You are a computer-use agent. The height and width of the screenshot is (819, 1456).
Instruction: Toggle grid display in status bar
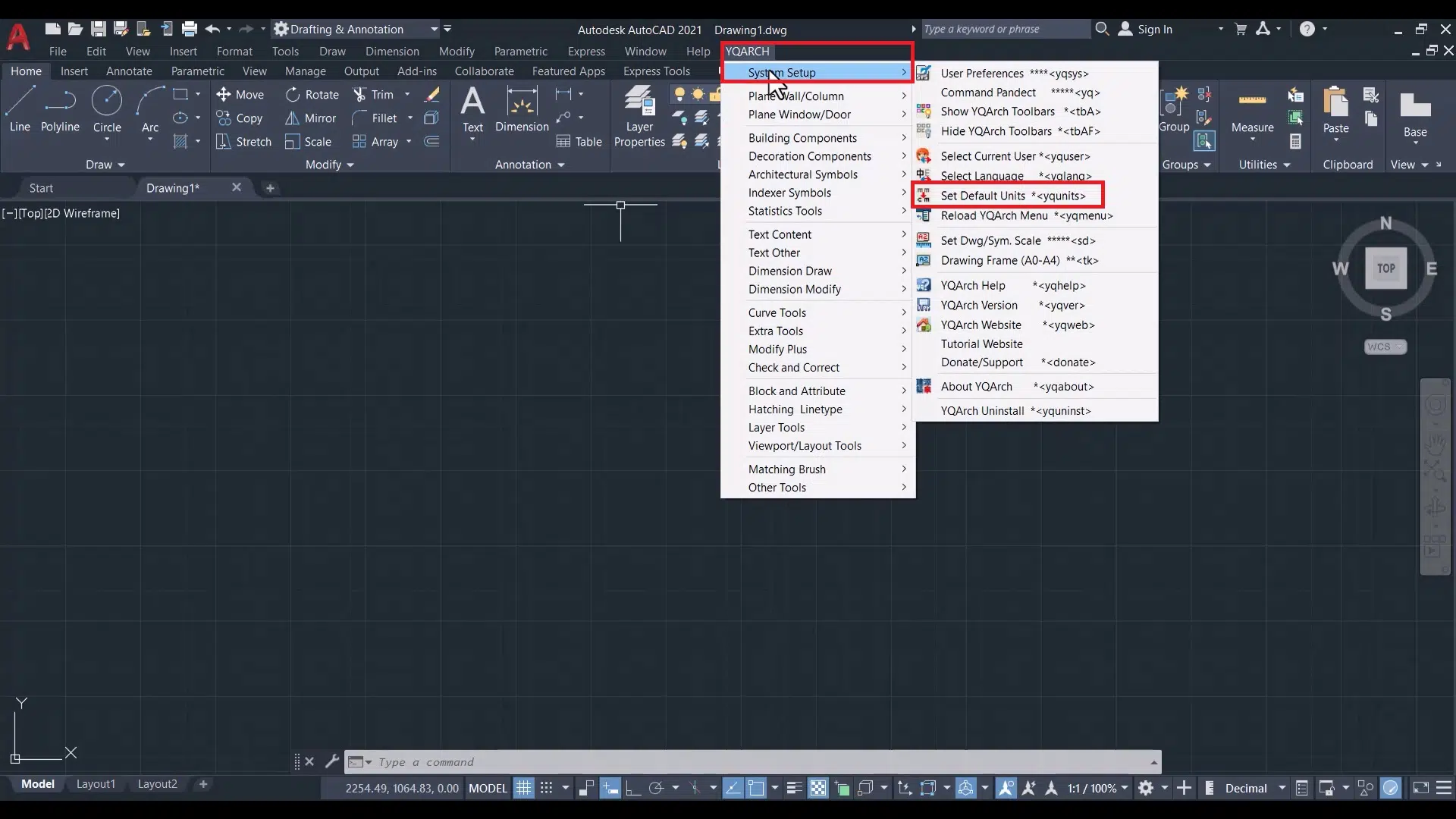(x=523, y=788)
